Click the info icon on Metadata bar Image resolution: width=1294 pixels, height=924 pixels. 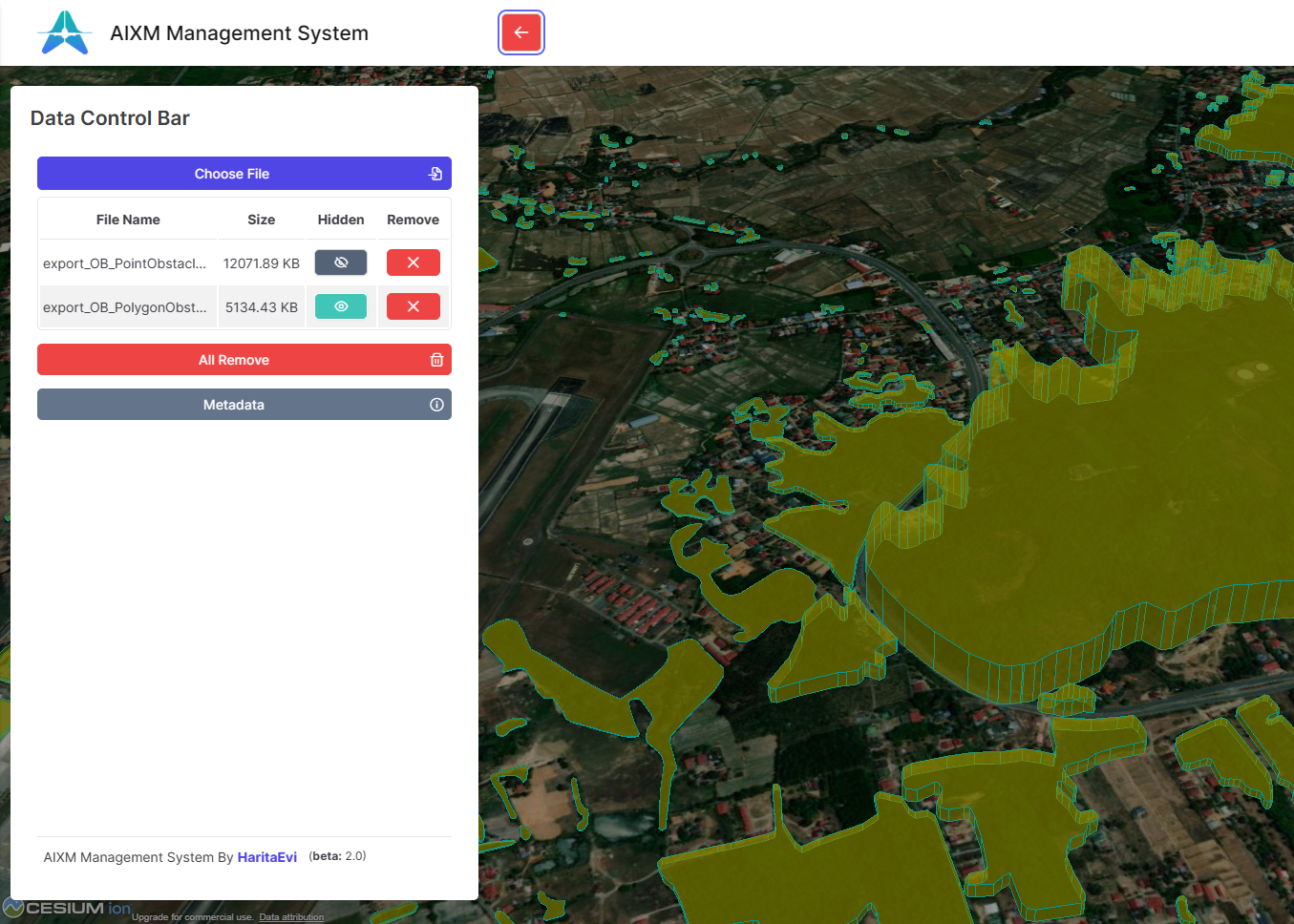click(436, 405)
